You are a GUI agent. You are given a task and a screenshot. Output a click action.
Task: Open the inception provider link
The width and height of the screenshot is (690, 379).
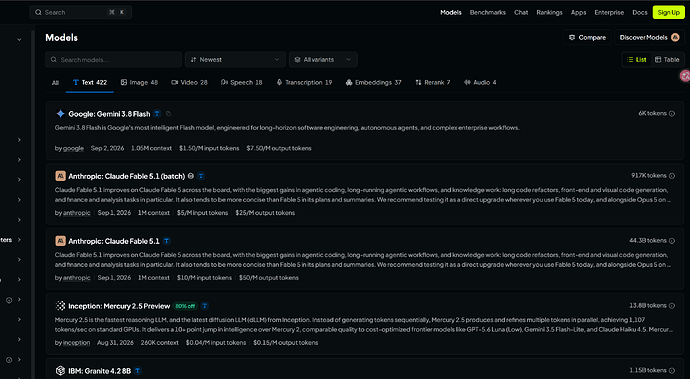(77, 343)
